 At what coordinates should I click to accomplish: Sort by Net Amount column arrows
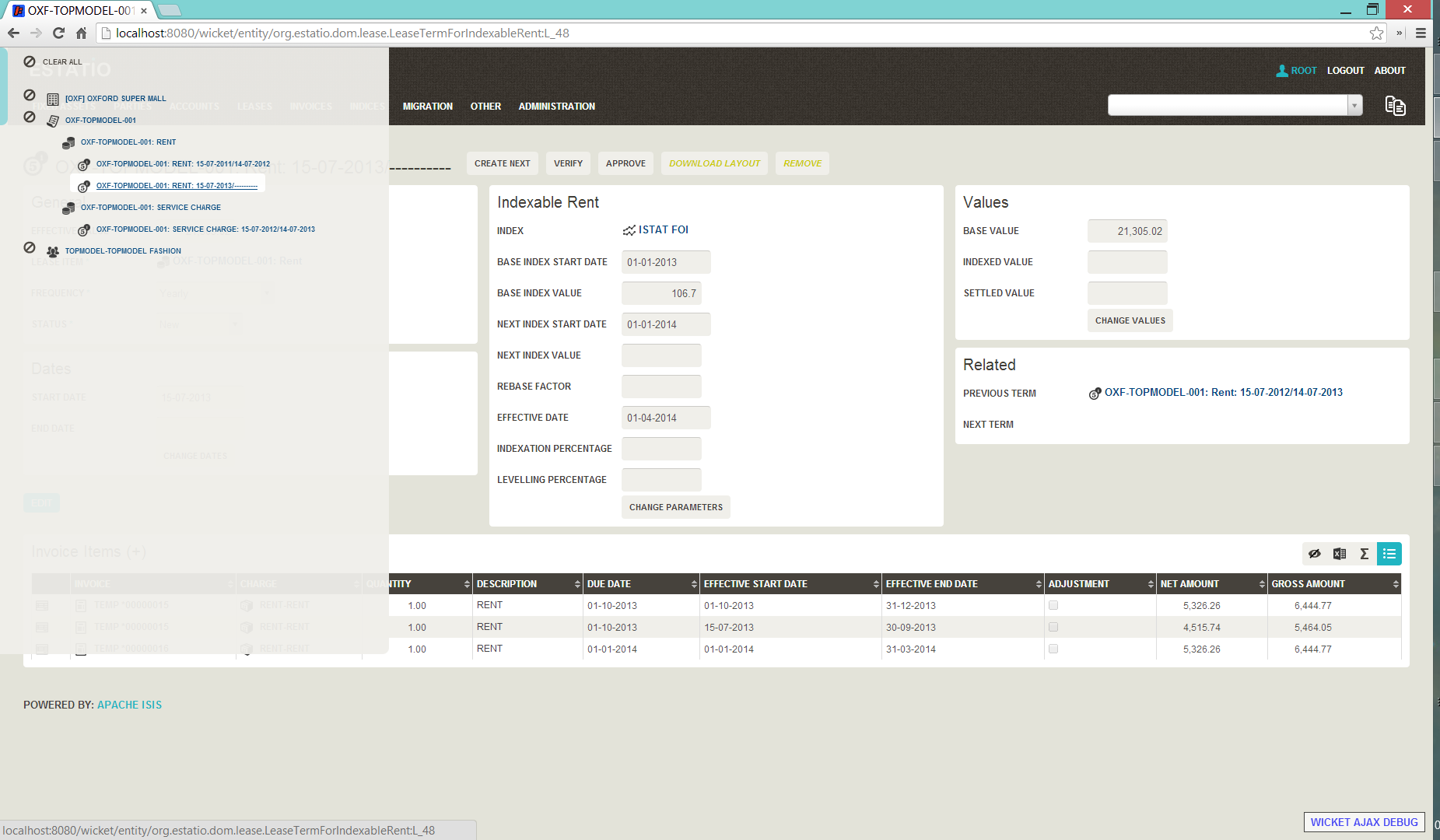(x=1261, y=584)
